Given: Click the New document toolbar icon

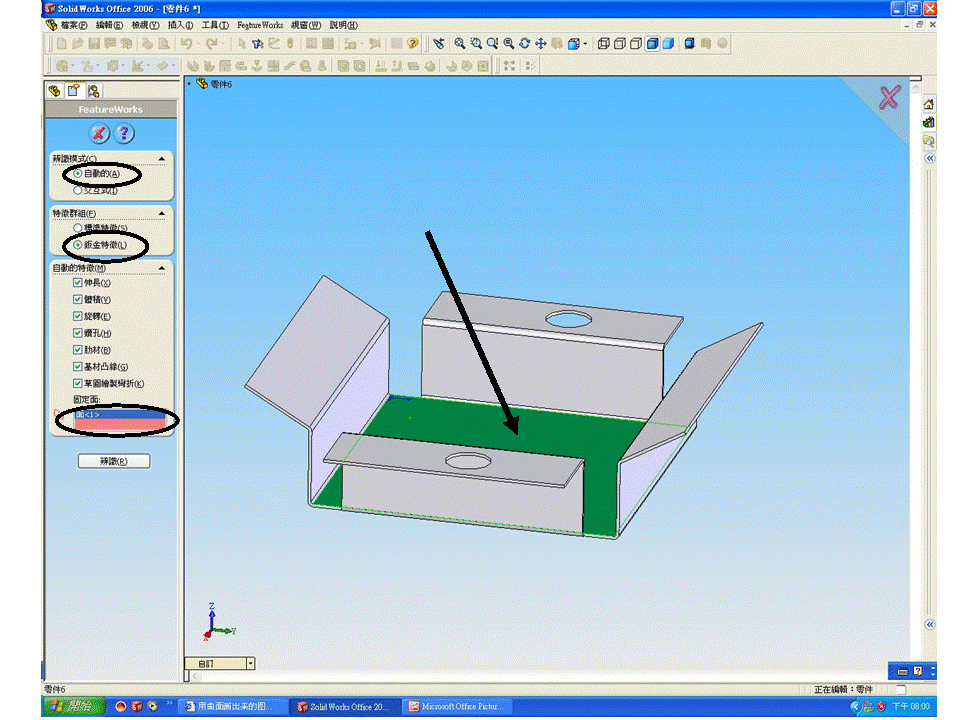Looking at the screenshot, I should click(61, 43).
